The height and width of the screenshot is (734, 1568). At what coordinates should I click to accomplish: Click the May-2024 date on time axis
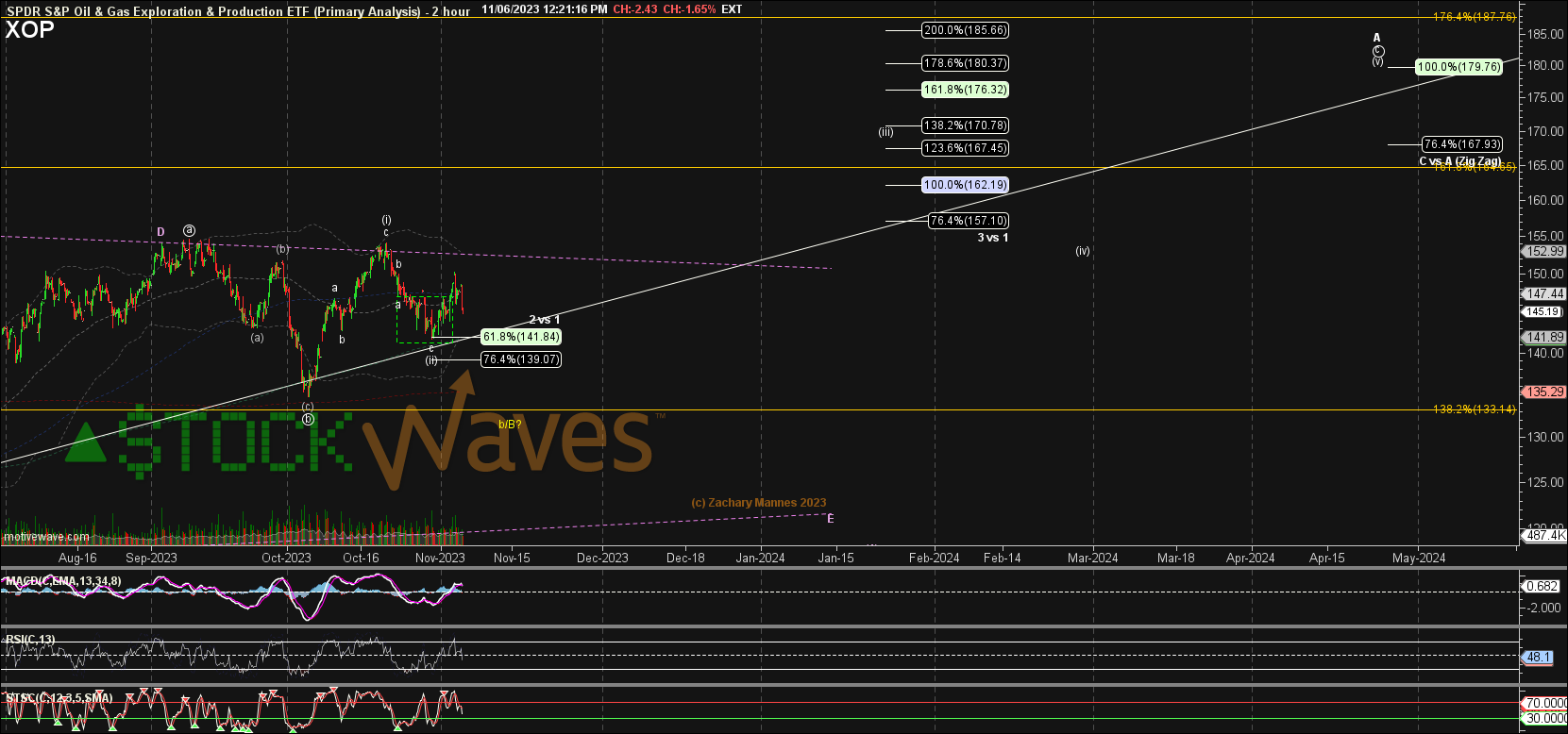1419,558
